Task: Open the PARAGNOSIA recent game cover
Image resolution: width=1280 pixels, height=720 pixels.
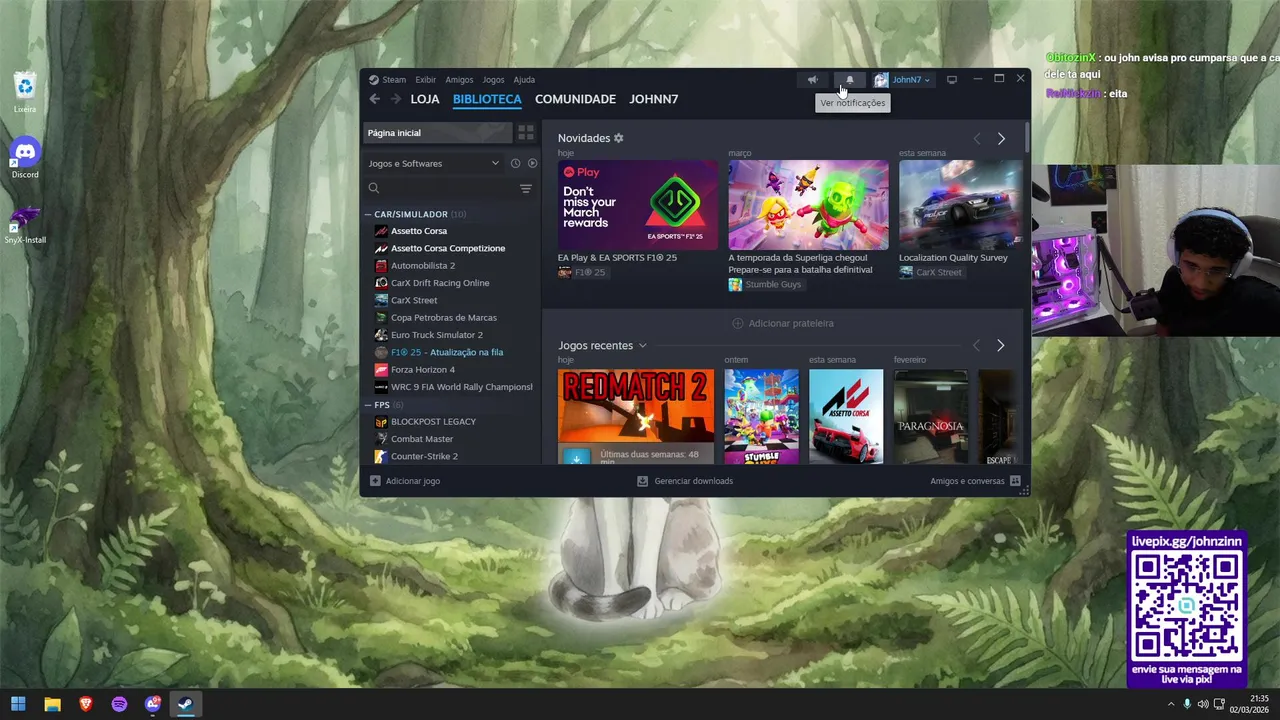Action: (931, 417)
